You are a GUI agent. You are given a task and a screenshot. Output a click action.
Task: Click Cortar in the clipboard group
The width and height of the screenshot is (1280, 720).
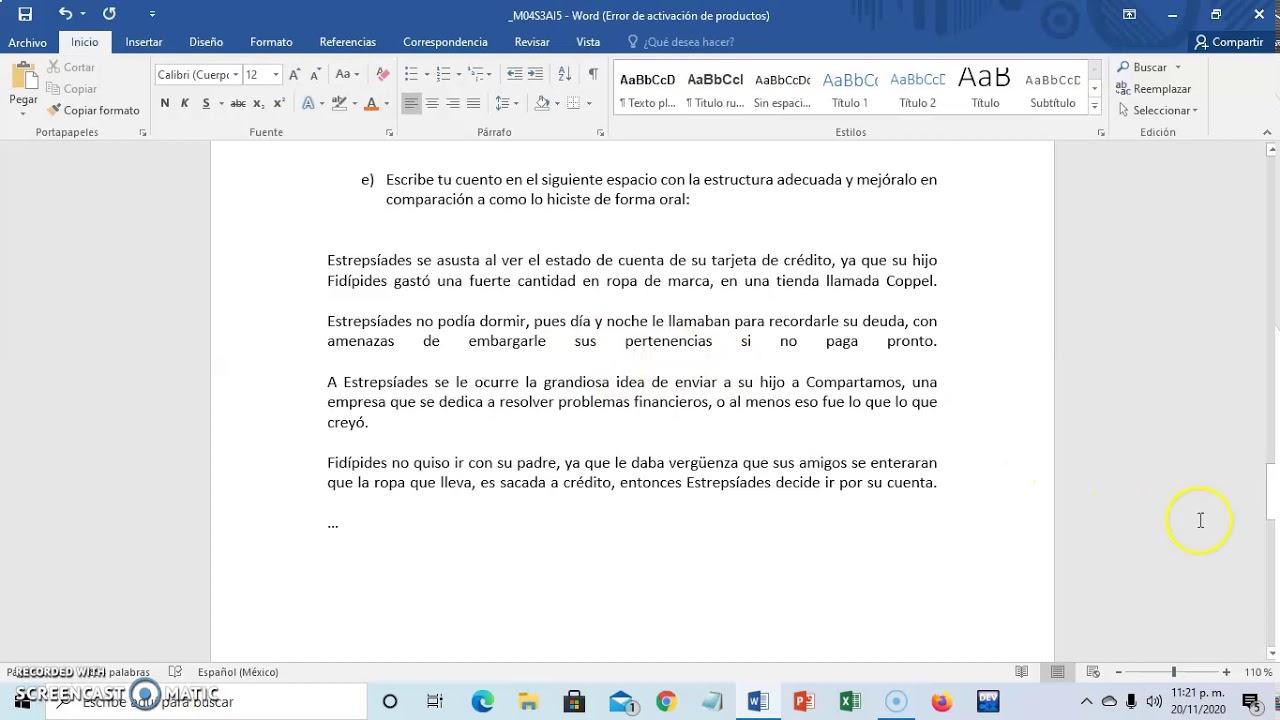[x=71, y=67]
